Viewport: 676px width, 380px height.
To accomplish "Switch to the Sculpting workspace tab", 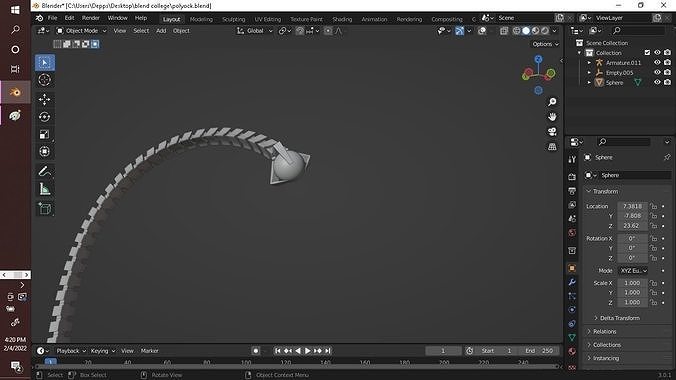I will (233, 19).
